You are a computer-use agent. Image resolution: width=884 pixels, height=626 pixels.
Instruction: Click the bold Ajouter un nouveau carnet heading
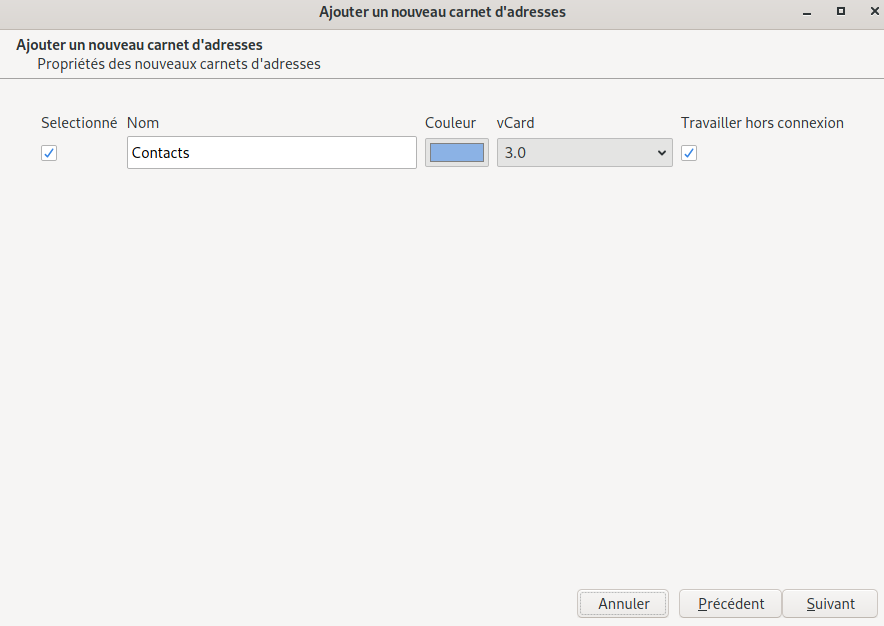(x=139, y=45)
